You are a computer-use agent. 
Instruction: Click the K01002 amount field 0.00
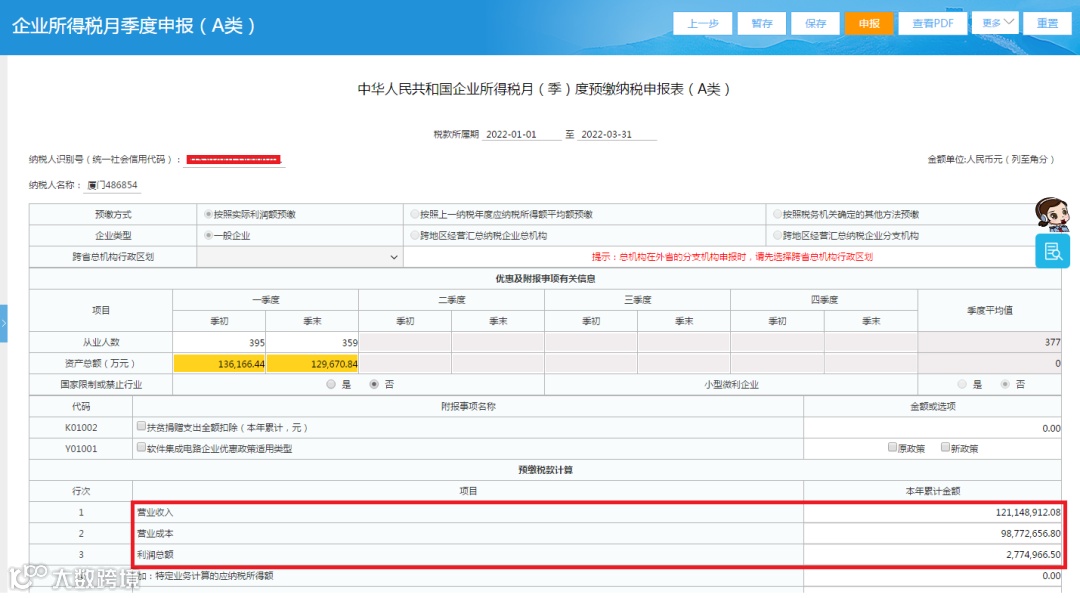tap(933, 428)
